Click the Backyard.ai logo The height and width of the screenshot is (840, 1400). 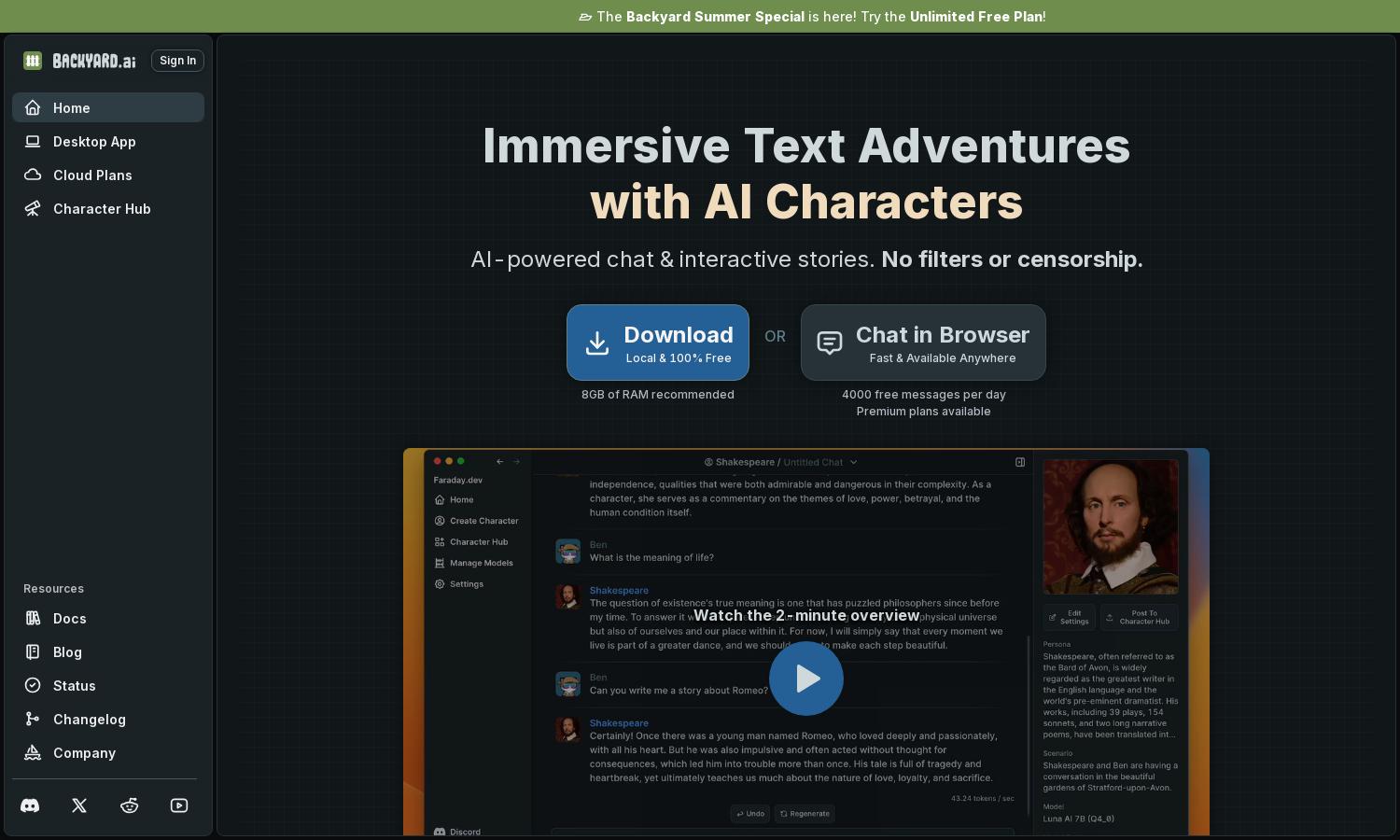click(79, 61)
